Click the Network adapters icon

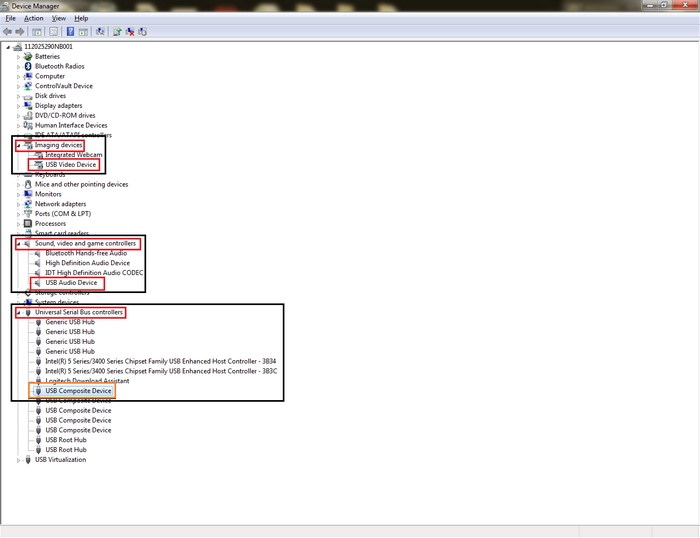point(28,204)
